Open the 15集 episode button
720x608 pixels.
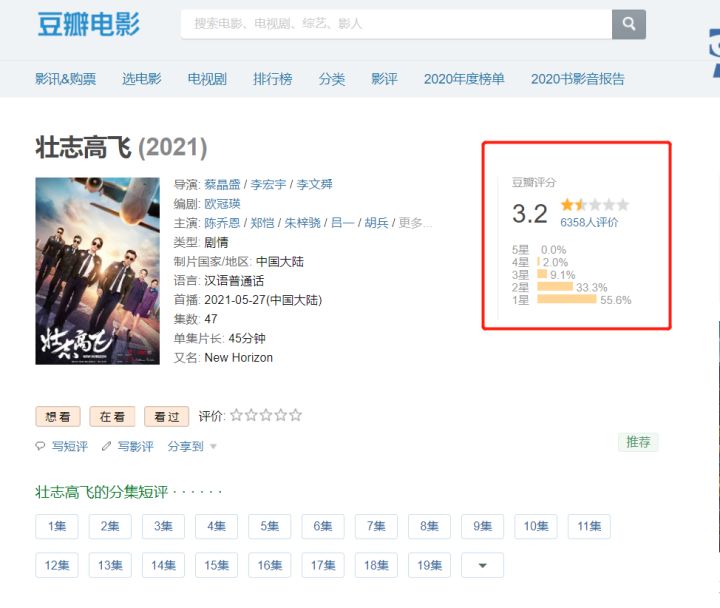coord(217,565)
